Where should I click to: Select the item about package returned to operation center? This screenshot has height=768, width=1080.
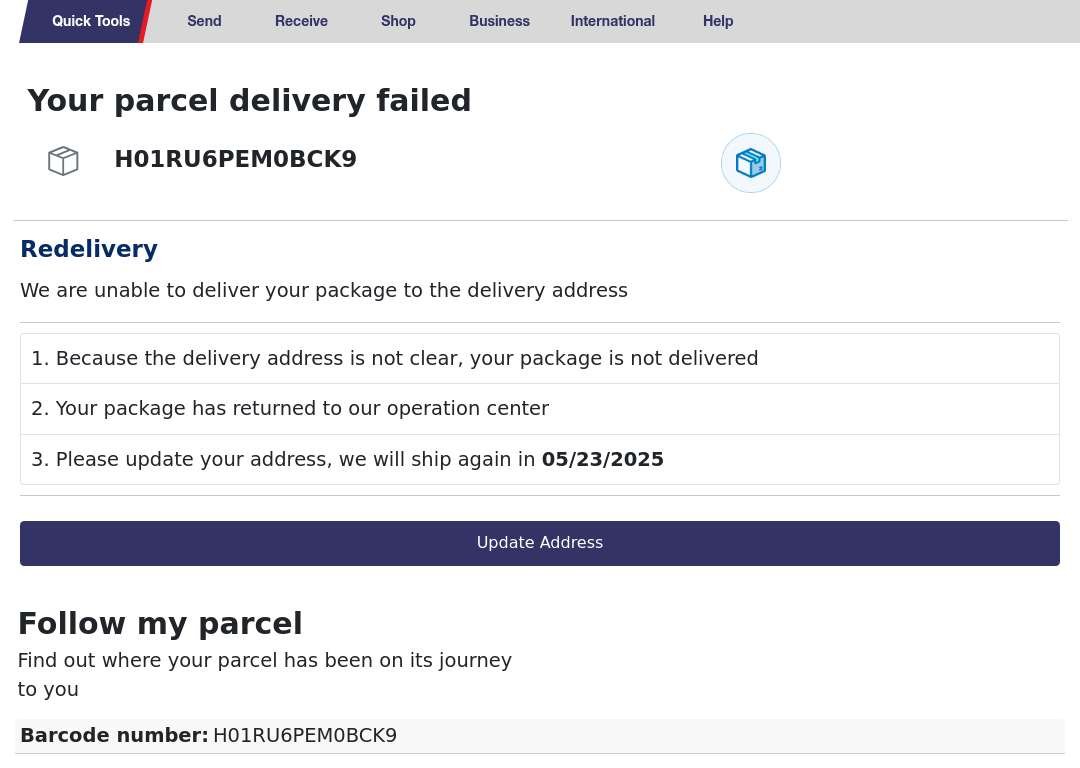pos(540,409)
